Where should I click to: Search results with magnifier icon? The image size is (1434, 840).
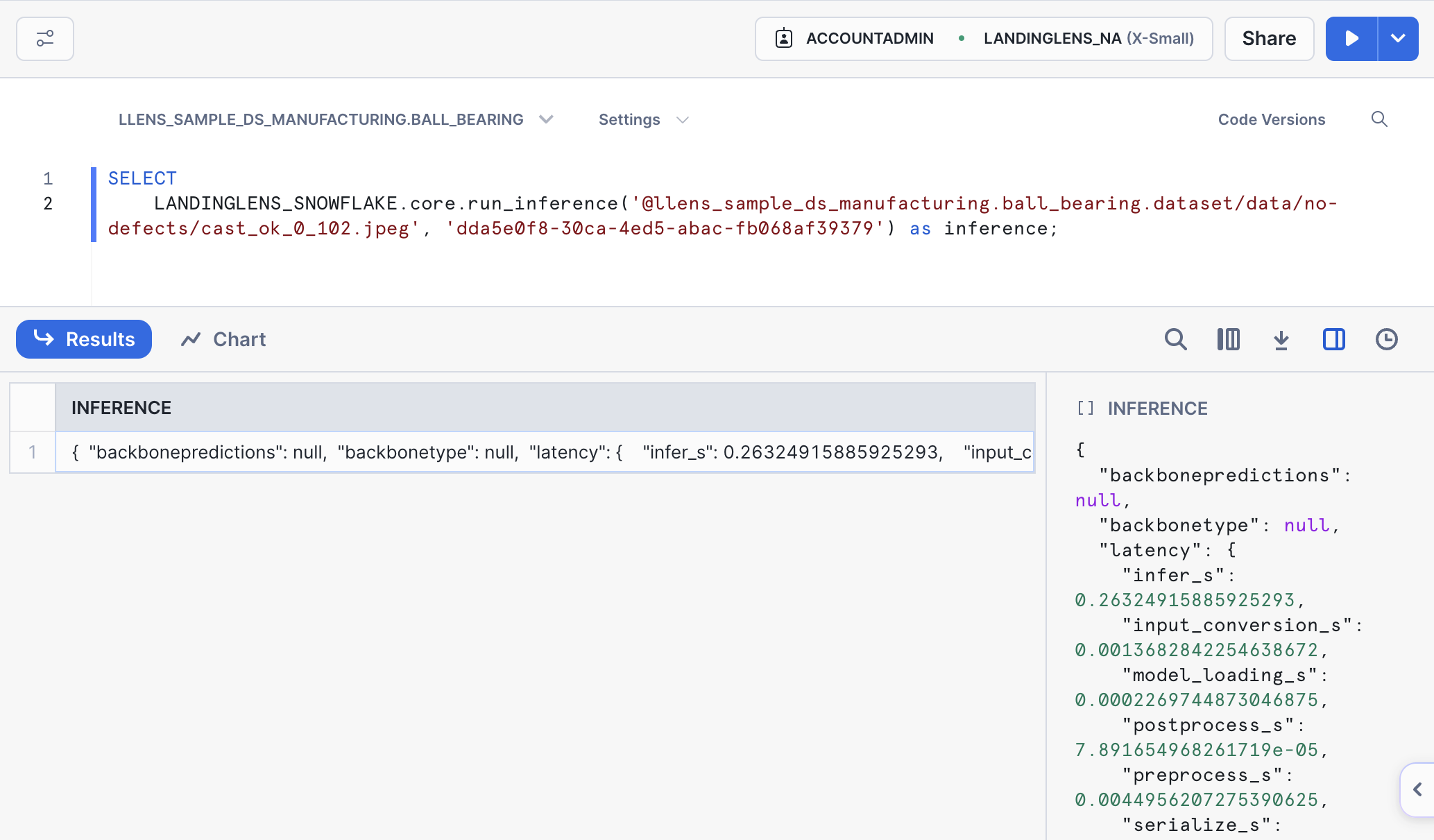point(1175,339)
